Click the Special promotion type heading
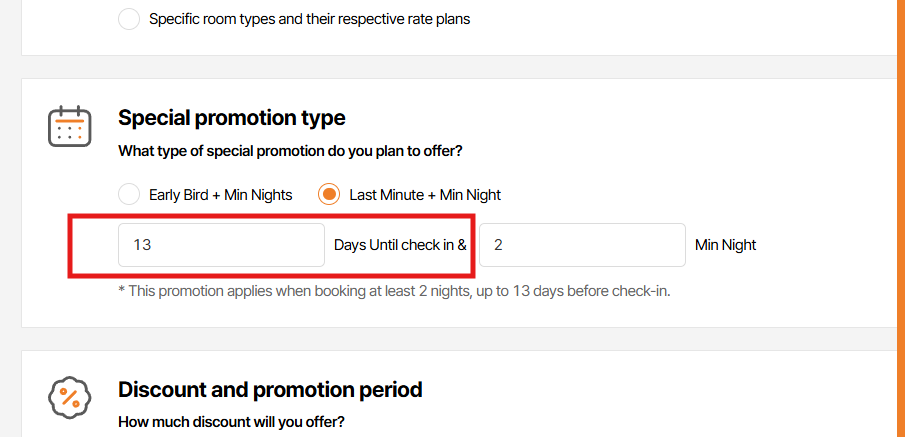The height and width of the screenshot is (437, 905). tap(231, 118)
